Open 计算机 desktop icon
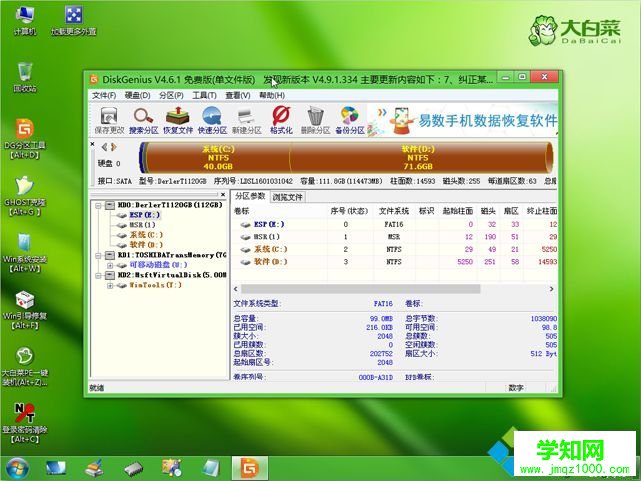The image size is (641, 481). pyautogui.click(x=25, y=20)
